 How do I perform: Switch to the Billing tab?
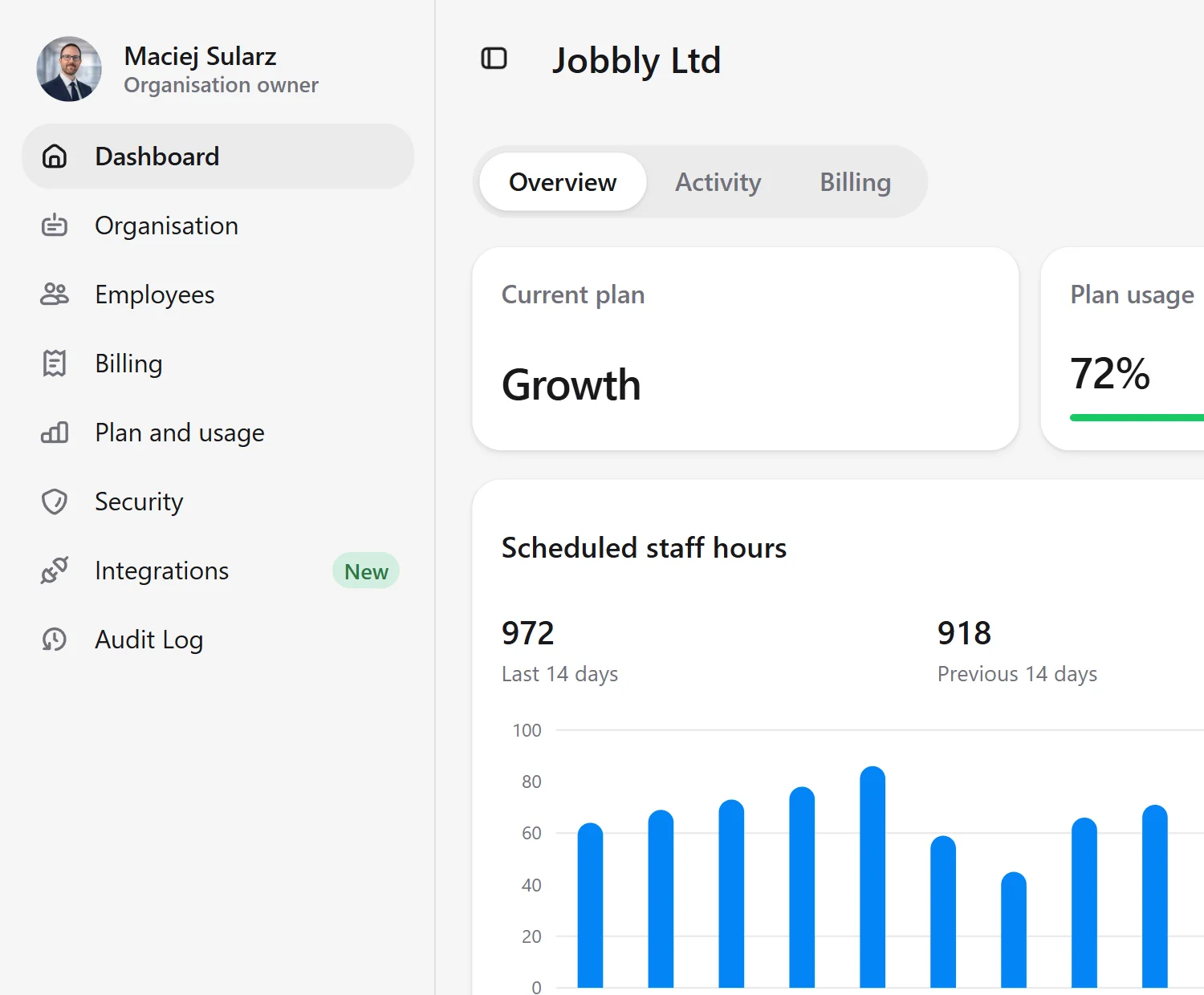click(855, 182)
